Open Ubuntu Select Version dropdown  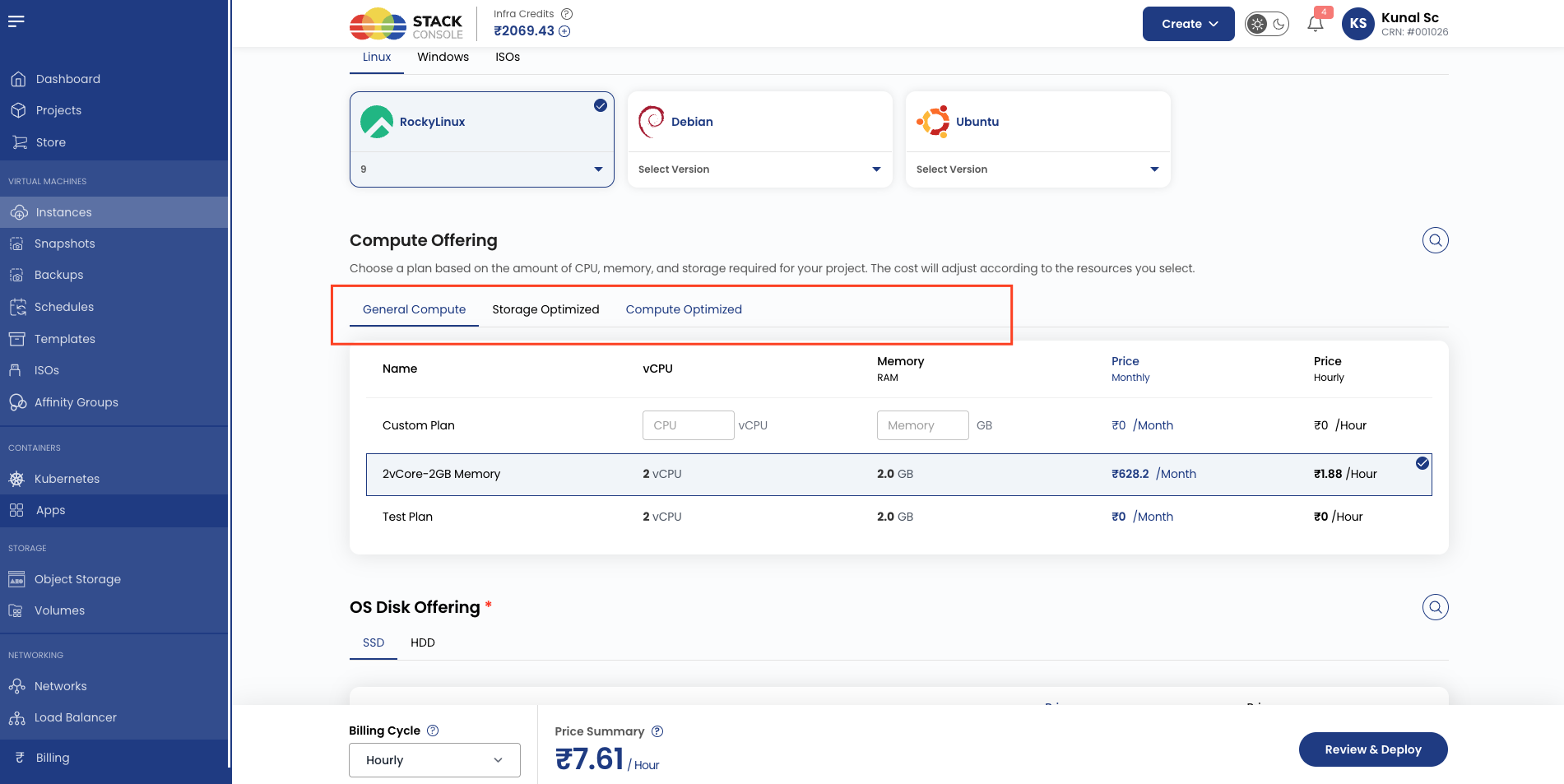[x=1038, y=169]
